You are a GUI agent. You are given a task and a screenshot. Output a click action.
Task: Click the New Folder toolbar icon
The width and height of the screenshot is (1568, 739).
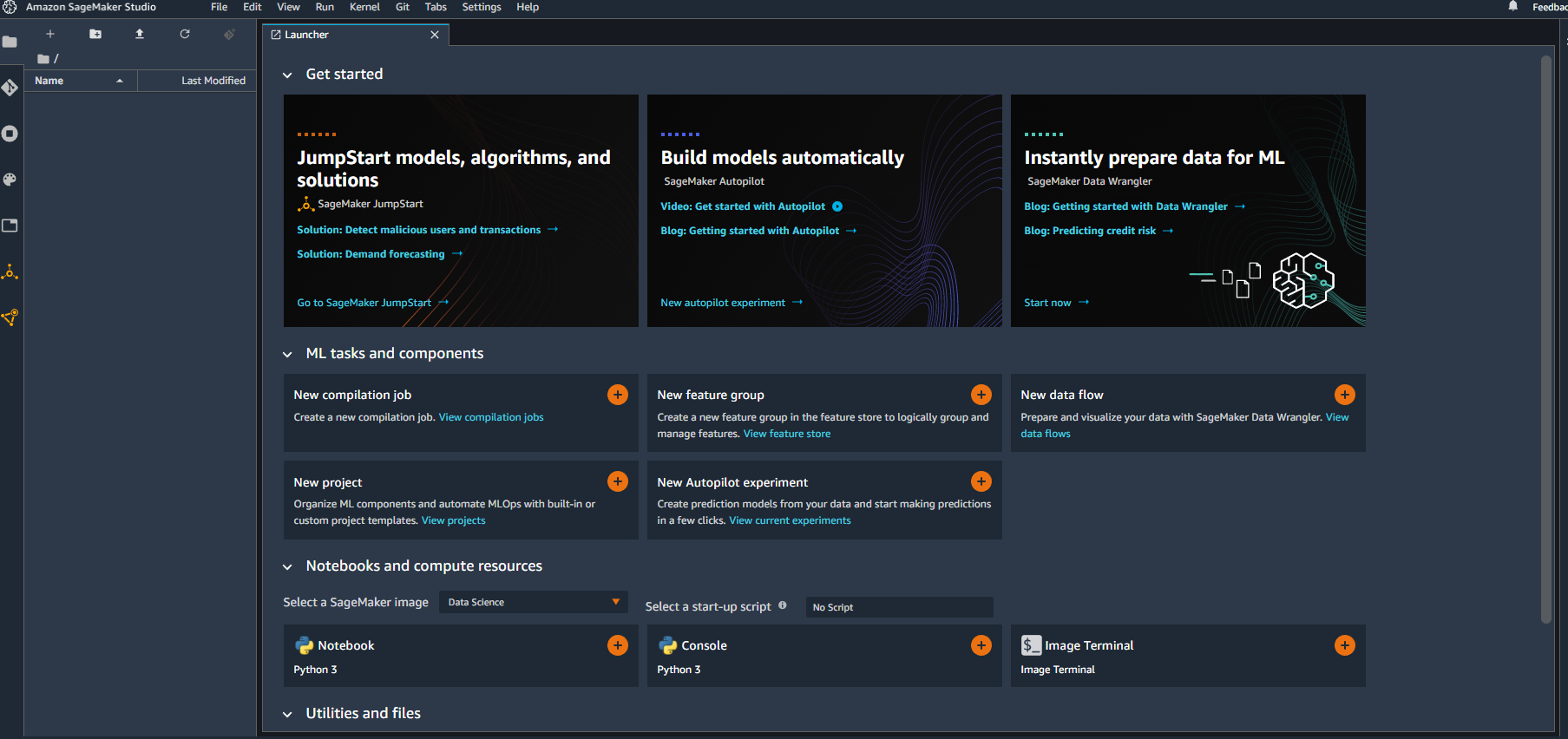click(x=95, y=34)
